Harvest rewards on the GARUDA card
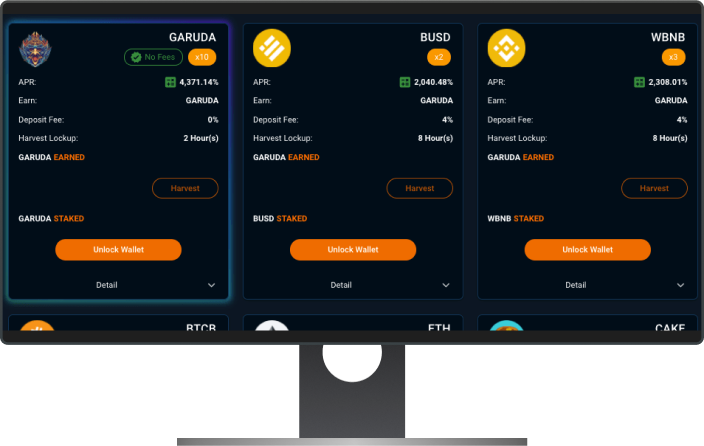Image resolution: width=704 pixels, height=446 pixels. [x=185, y=188]
